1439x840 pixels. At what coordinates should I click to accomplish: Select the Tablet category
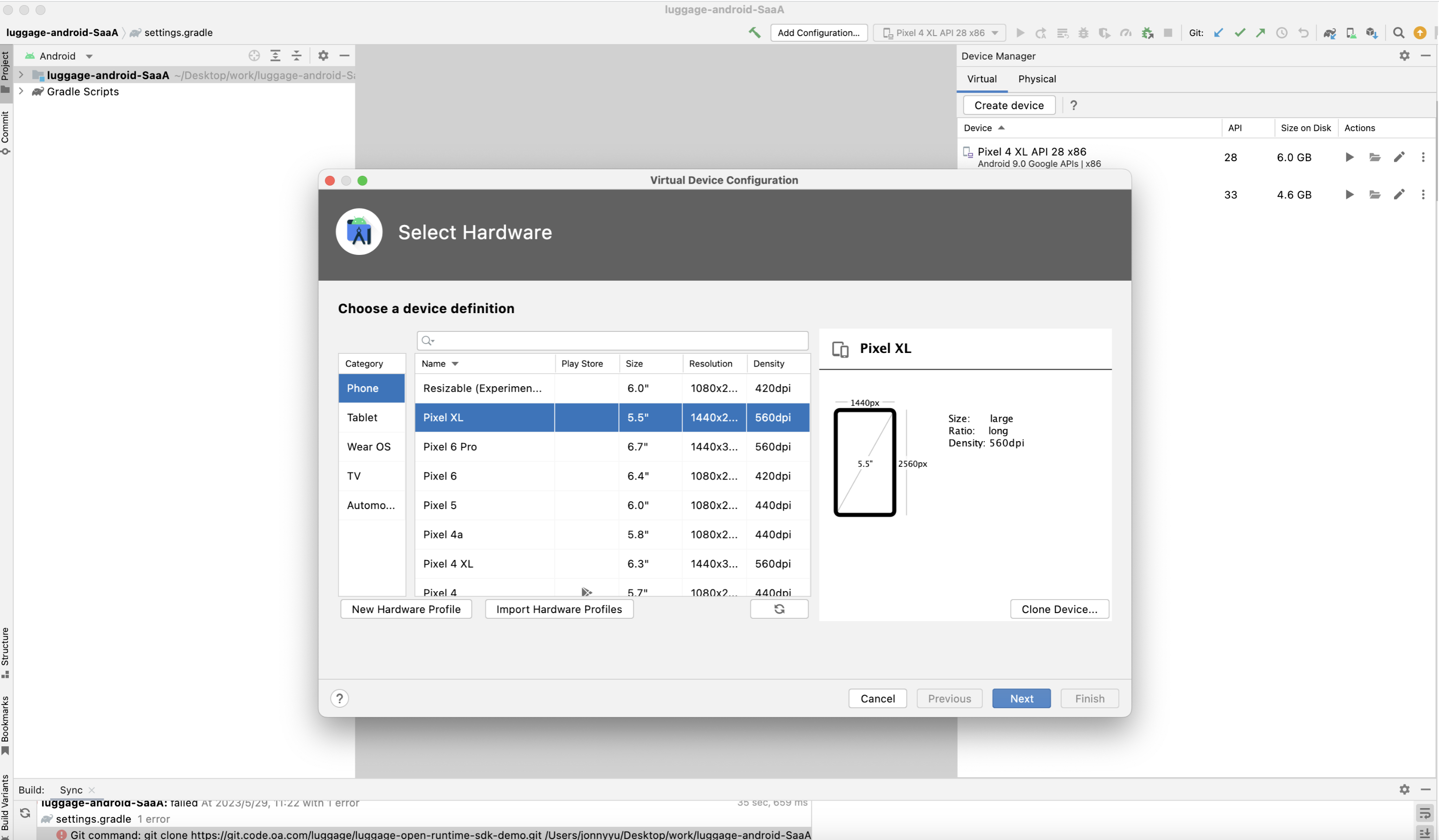point(362,418)
